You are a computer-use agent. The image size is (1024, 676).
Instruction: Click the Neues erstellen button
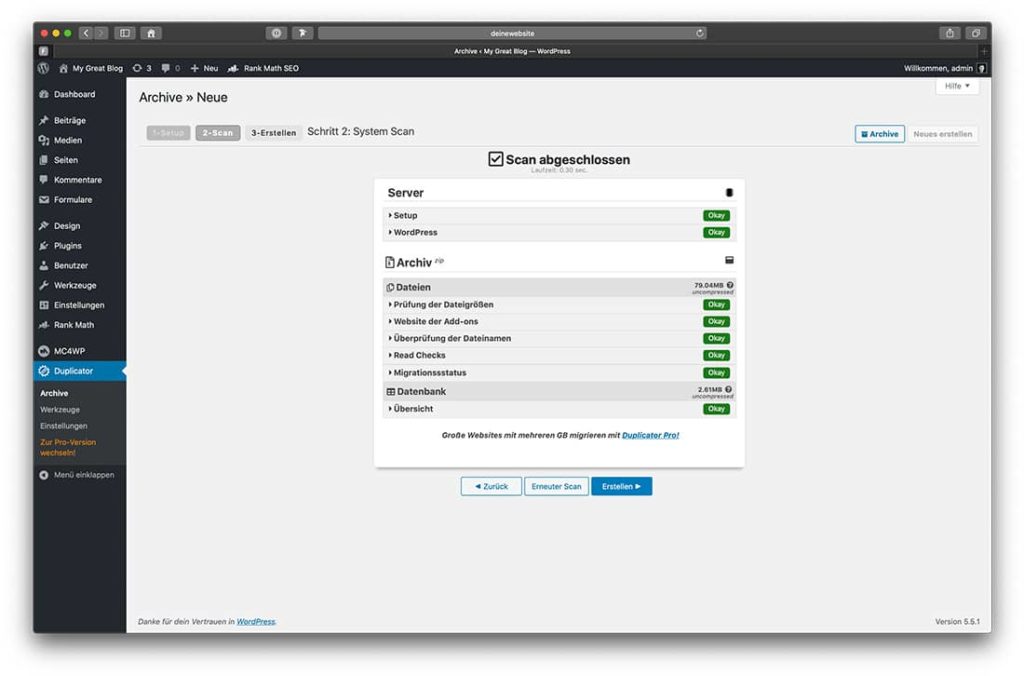[942, 134]
